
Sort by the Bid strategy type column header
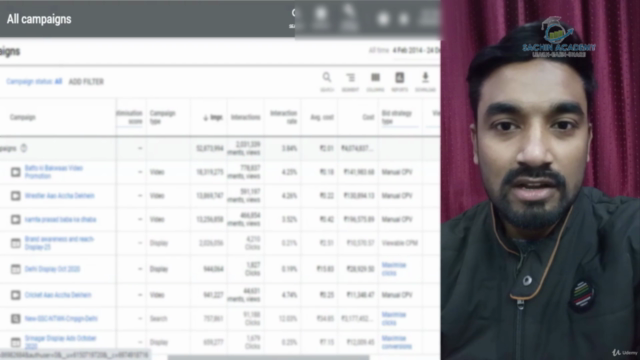pyautogui.click(x=397, y=117)
